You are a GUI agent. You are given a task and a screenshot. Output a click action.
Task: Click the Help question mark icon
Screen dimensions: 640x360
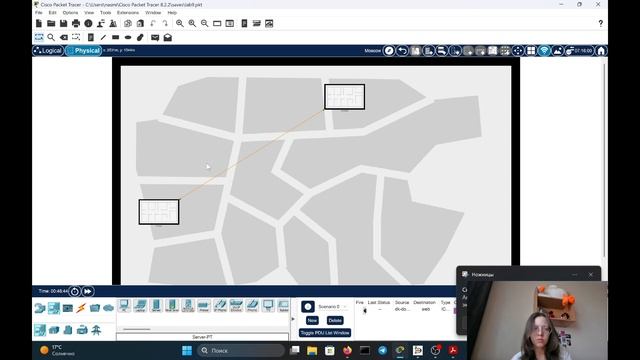point(600,24)
